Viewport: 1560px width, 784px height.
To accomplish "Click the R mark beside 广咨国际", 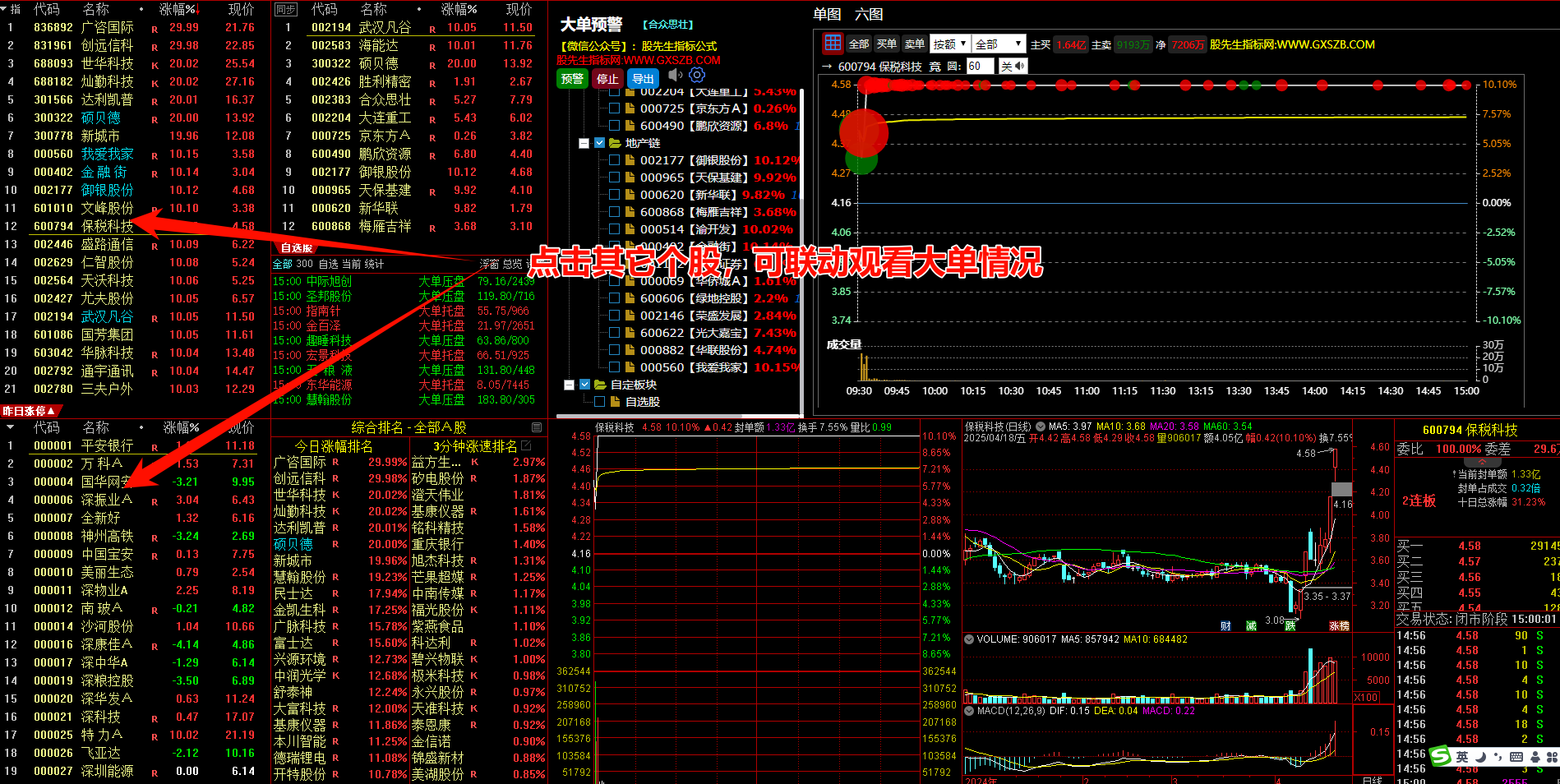I will pos(155,29).
